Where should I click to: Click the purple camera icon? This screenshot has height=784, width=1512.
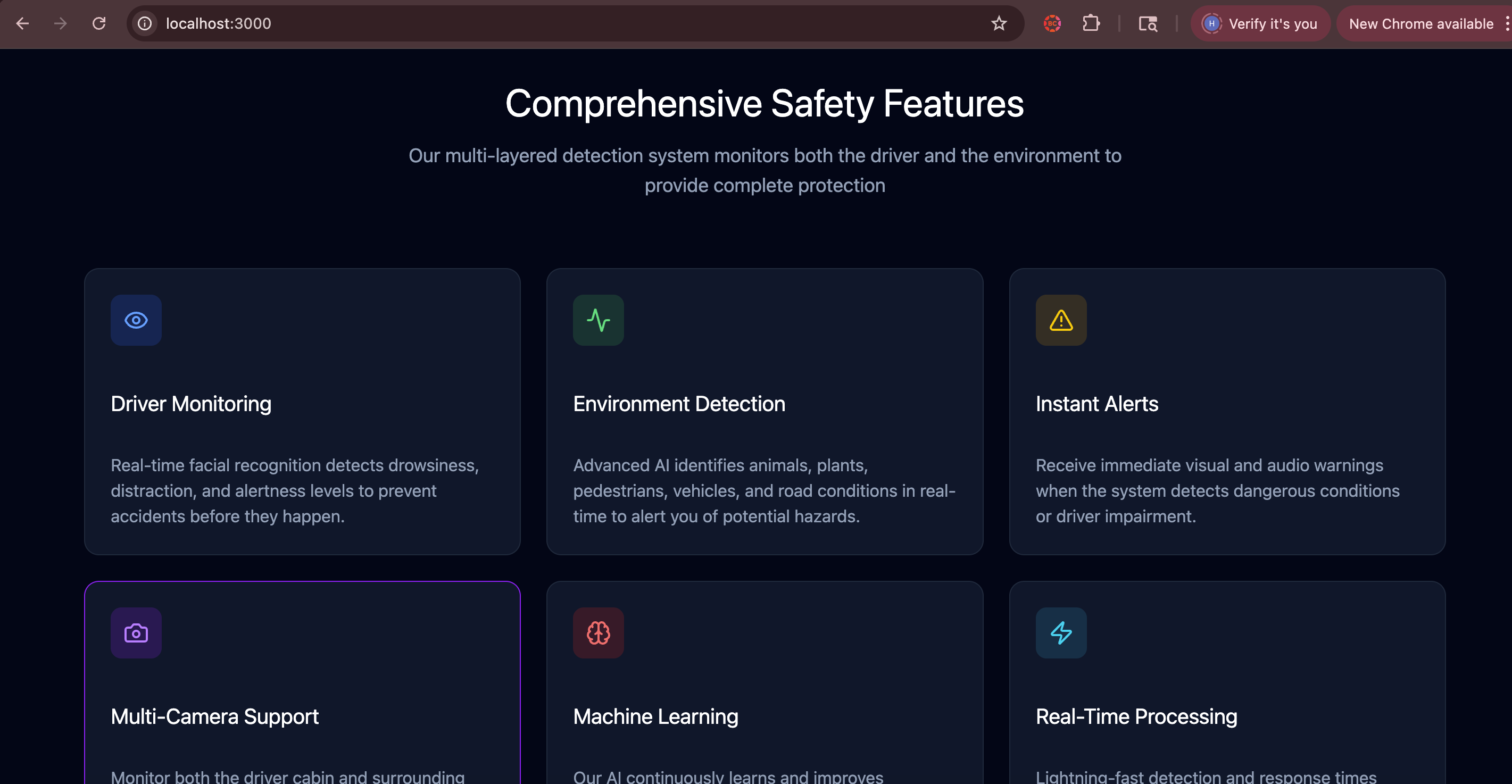pos(136,633)
